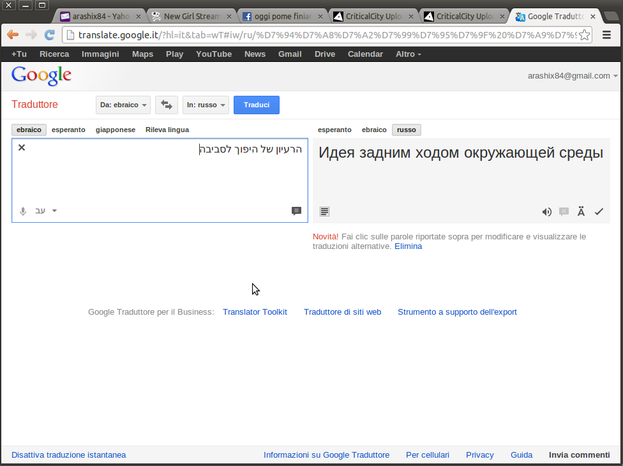Open Gmail from Google bar
The image size is (623, 466).
290,54
